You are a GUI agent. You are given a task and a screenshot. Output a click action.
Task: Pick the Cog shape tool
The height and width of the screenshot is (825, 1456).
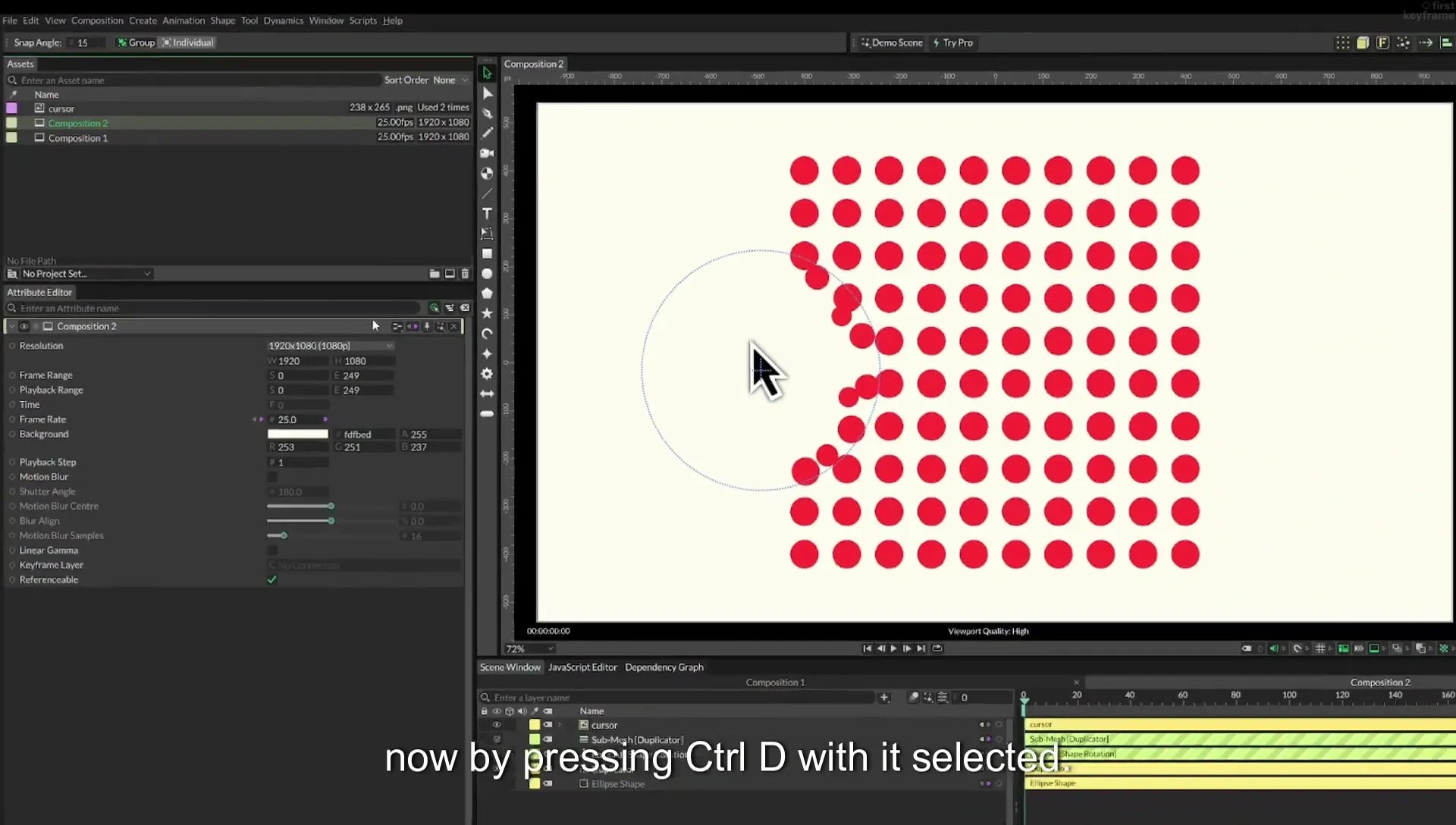[487, 374]
